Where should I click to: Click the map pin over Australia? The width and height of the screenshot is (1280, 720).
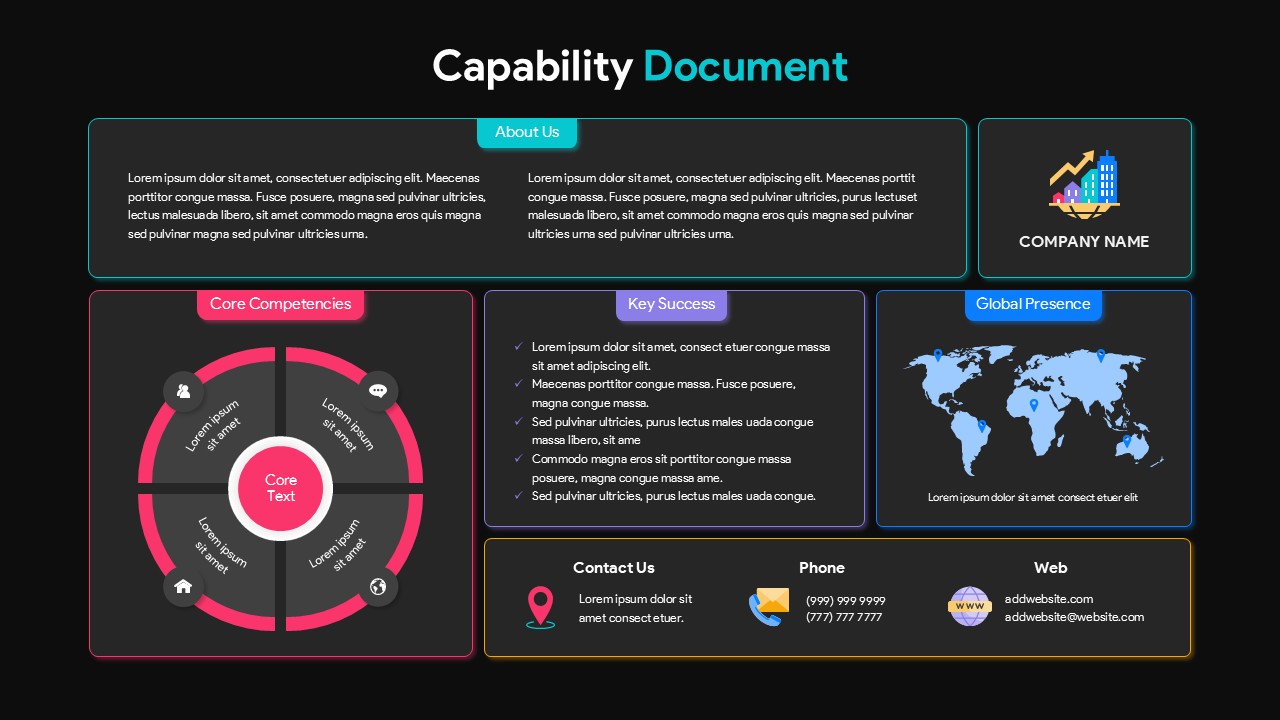[x=1126, y=440]
